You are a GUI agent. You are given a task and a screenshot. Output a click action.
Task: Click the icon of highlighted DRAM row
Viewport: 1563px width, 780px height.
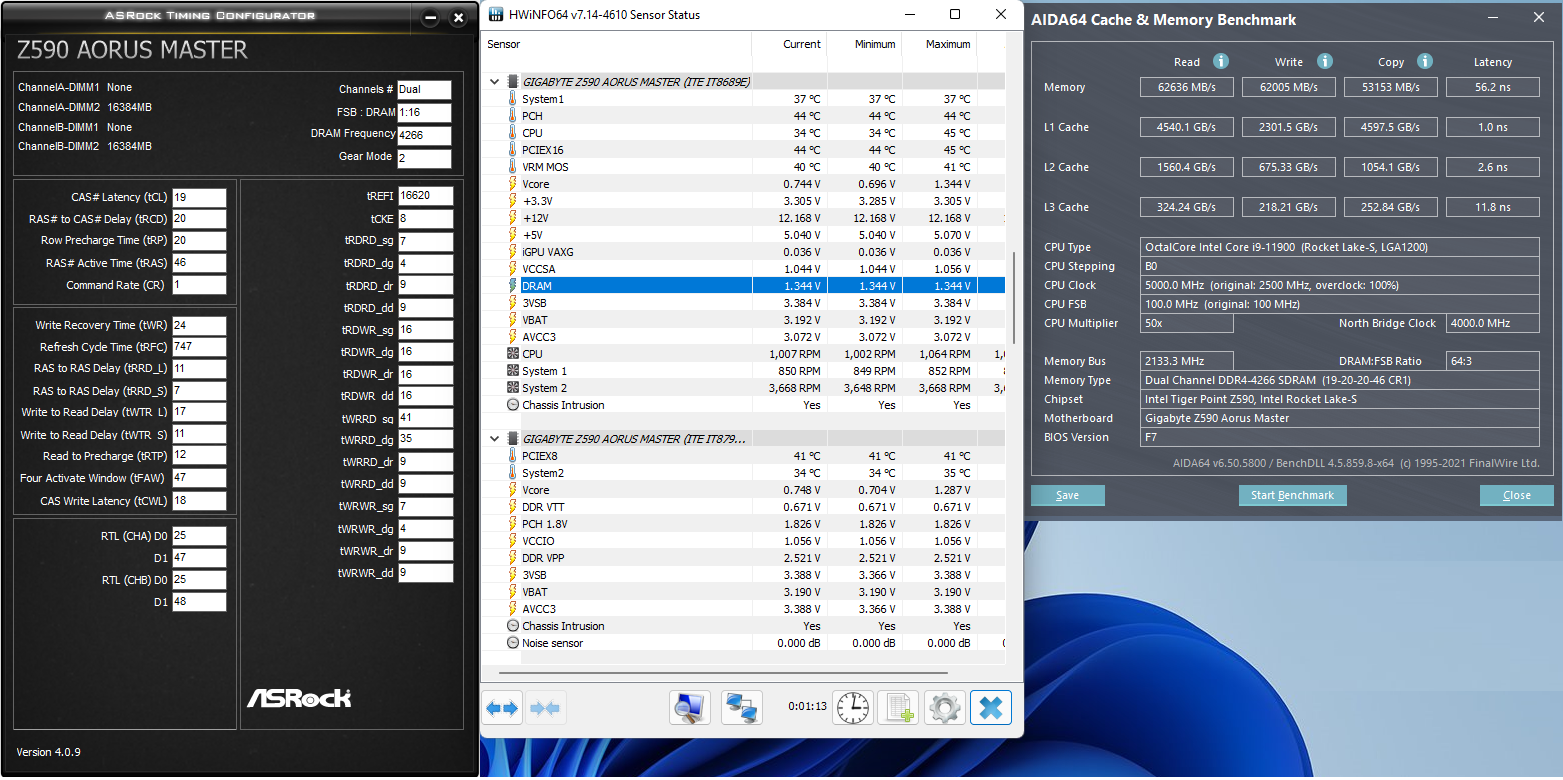513,286
